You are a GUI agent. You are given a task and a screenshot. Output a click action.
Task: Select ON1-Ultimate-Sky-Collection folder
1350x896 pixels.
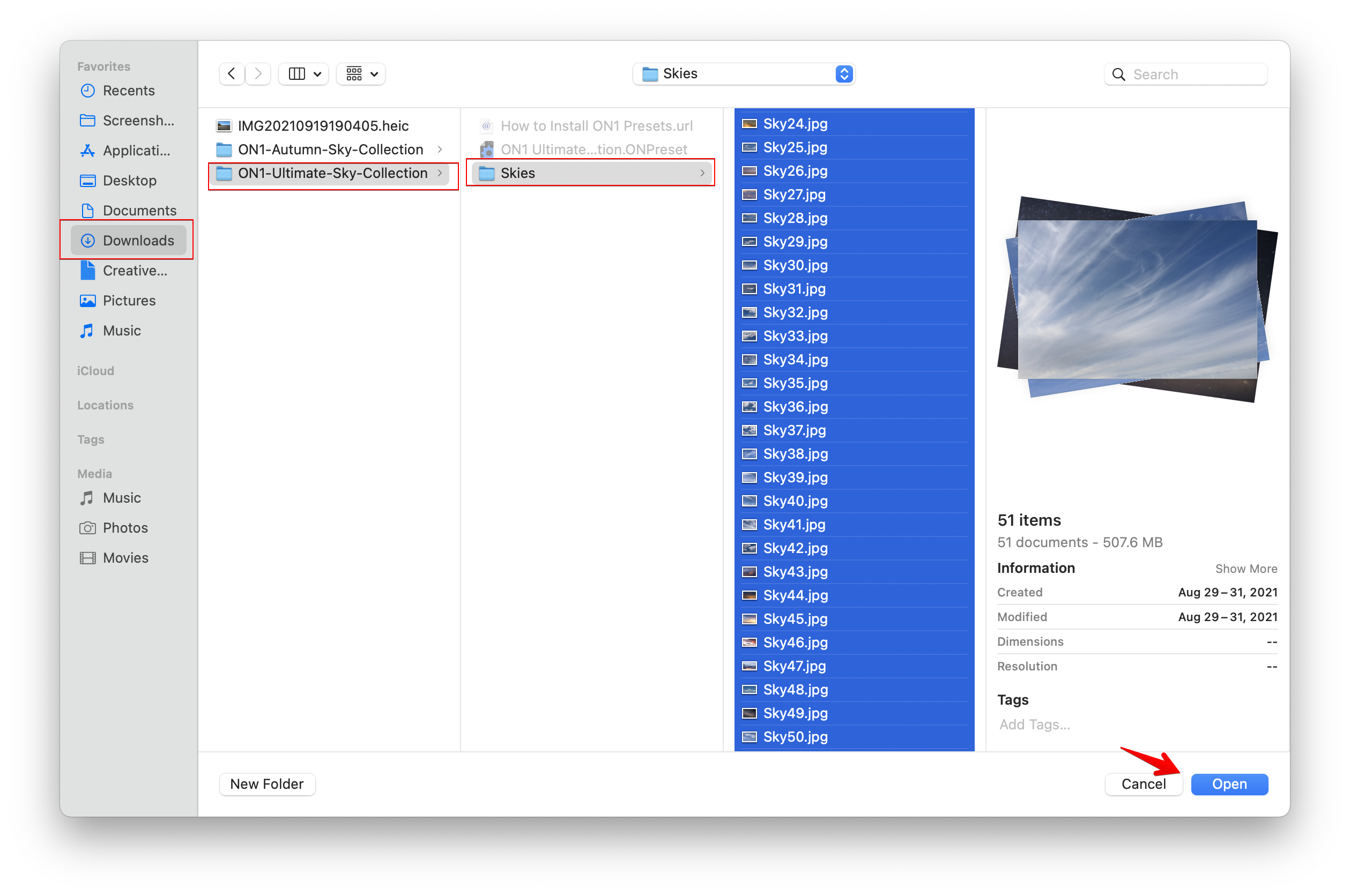coord(332,173)
